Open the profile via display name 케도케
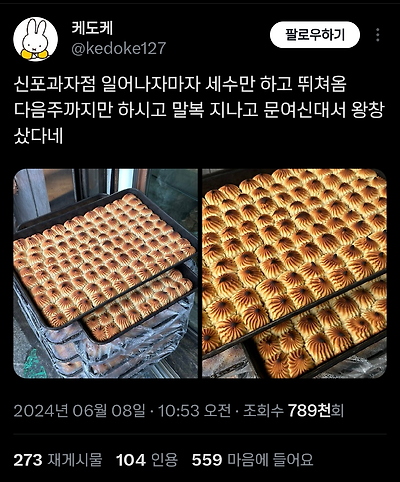 pos(92,28)
